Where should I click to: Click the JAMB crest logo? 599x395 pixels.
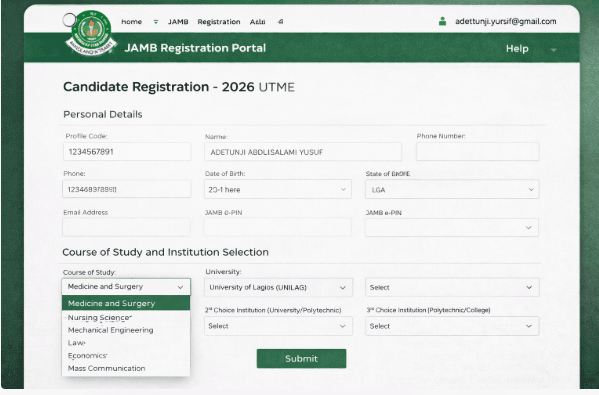[x=91, y=33]
